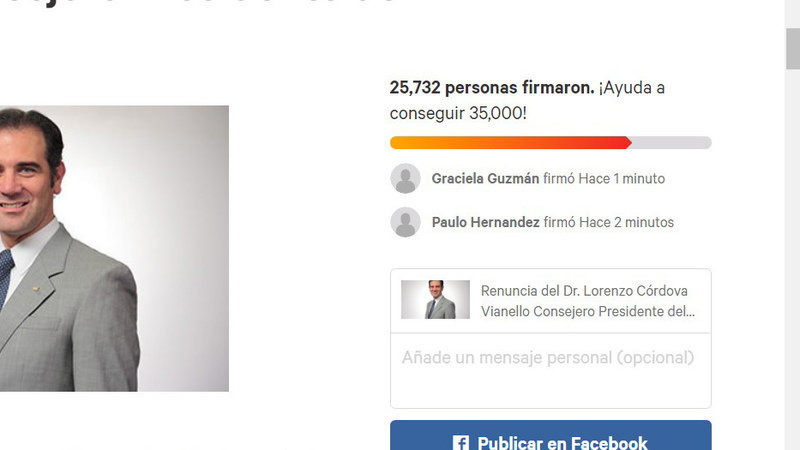Click the unfilled gray end of the progress bar
The height and width of the screenshot is (450, 800).
671,143
